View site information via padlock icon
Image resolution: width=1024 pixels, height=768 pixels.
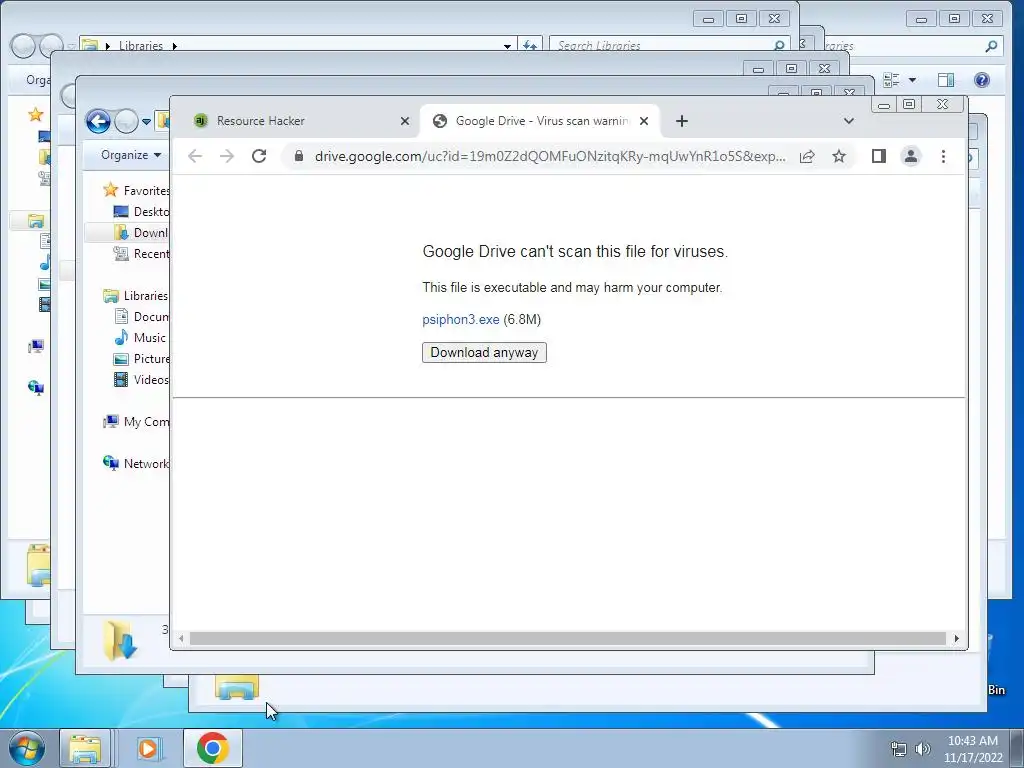(x=298, y=156)
